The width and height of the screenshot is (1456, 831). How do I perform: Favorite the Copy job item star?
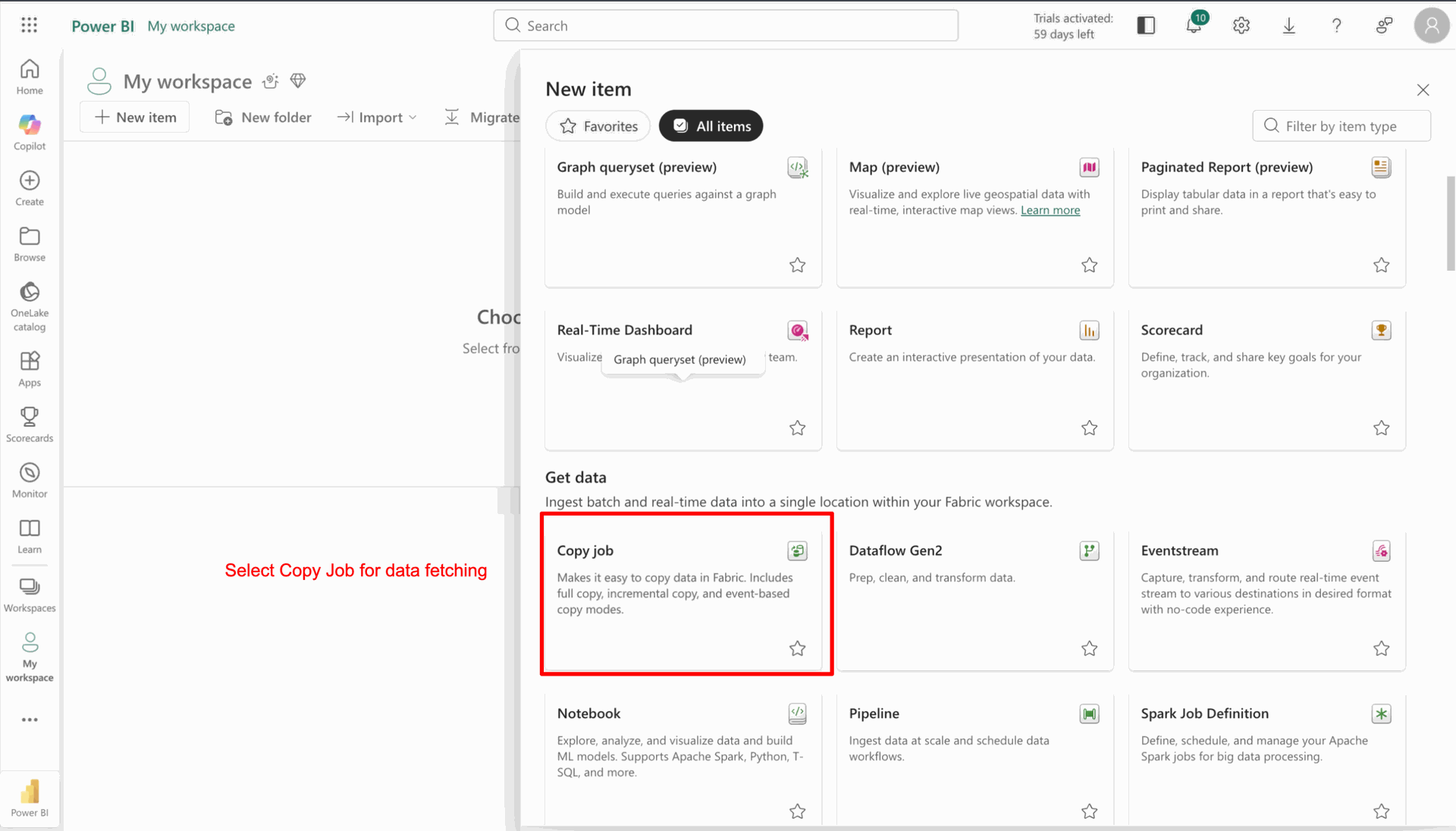[x=797, y=648]
